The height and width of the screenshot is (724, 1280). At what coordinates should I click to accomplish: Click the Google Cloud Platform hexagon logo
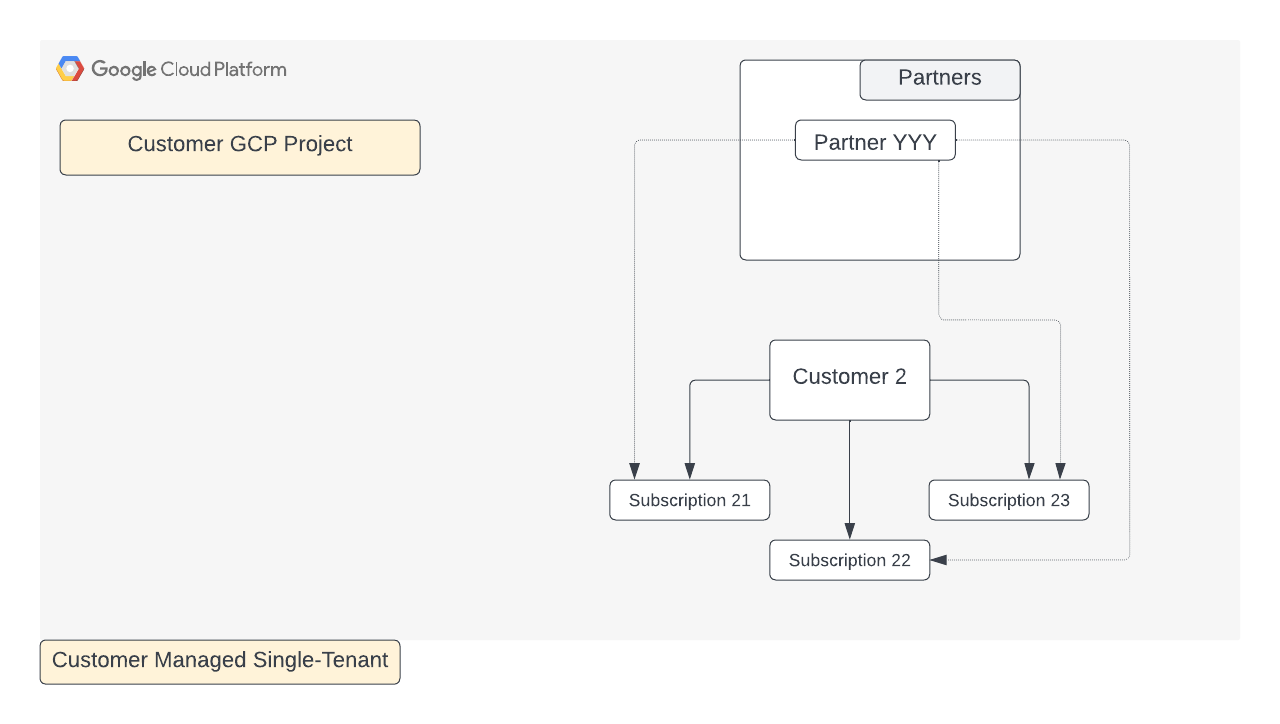(x=70, y=69)
